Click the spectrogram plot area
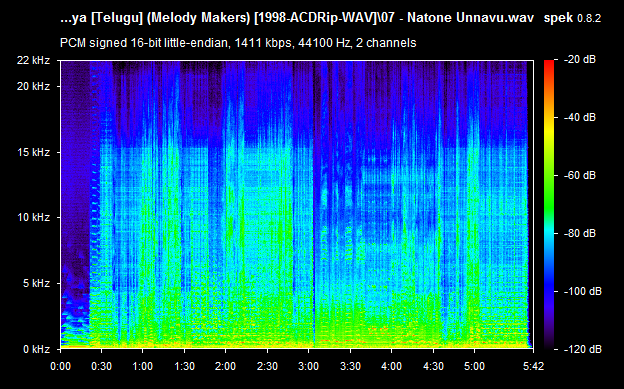Viewport: 624px width, 389px height. pos(297,205)
